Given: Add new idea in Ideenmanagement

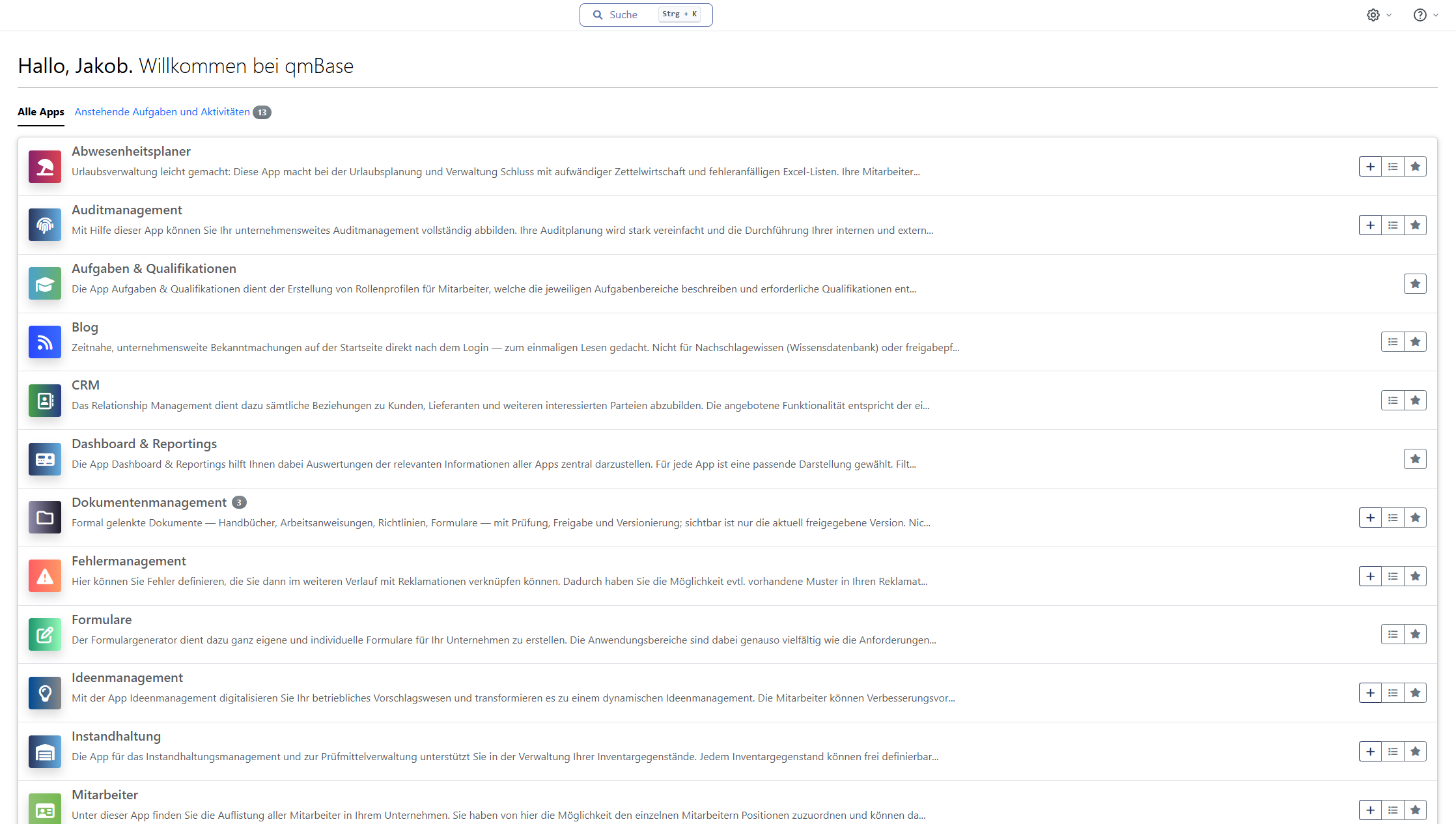Looking at the screenshot, I should click(x=1371, y=693).
